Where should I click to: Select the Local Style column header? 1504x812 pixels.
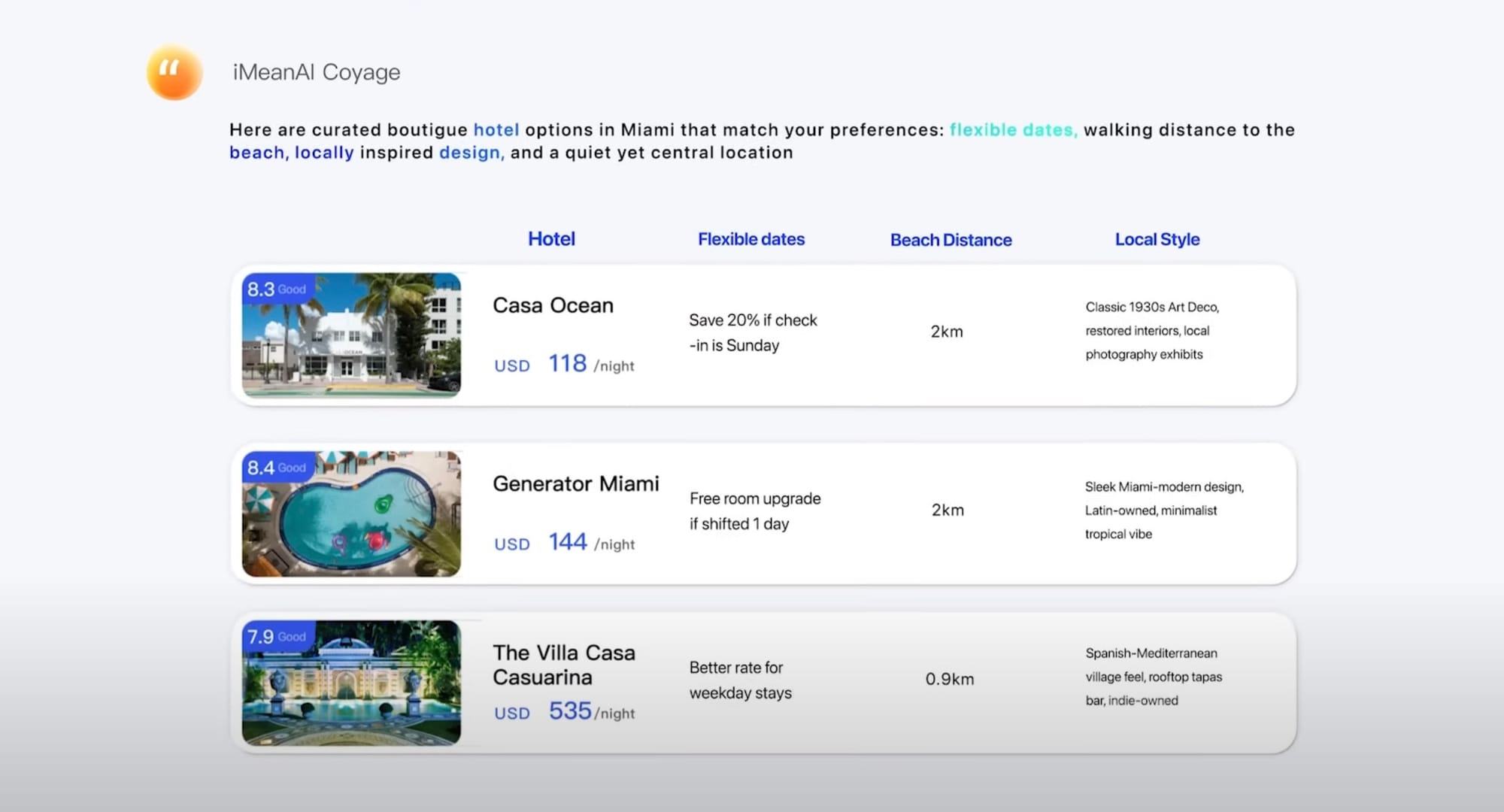1157,239
